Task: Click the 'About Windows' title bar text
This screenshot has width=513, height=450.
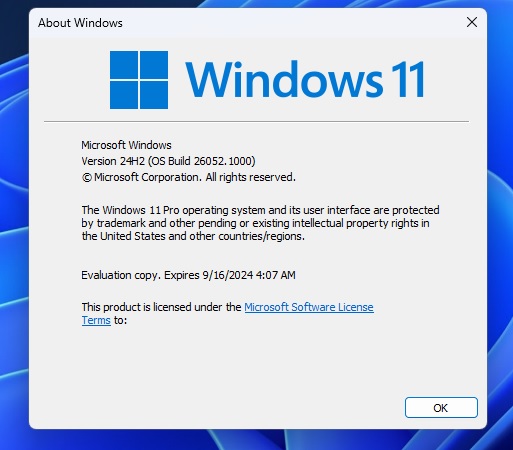Action: pyautogui.click(x=80, y=23)
